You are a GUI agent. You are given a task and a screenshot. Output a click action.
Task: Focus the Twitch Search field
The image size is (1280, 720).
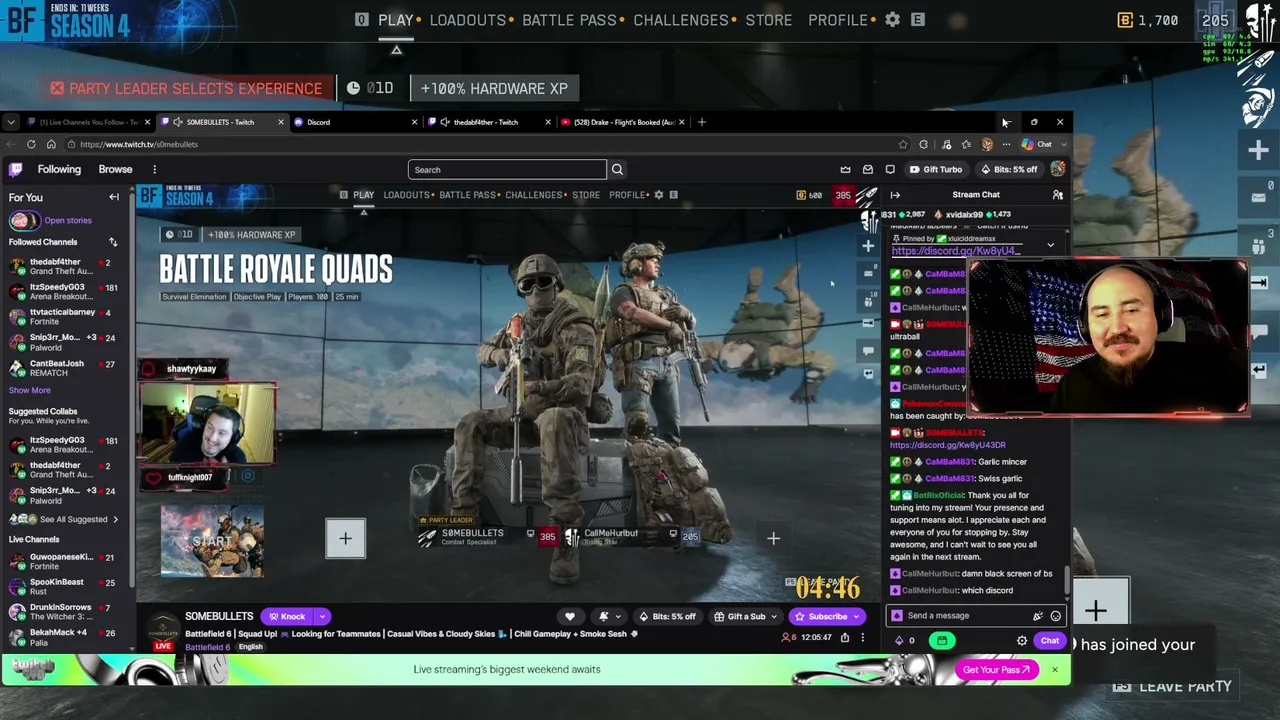pyautogui.click(x=507, y=170)
